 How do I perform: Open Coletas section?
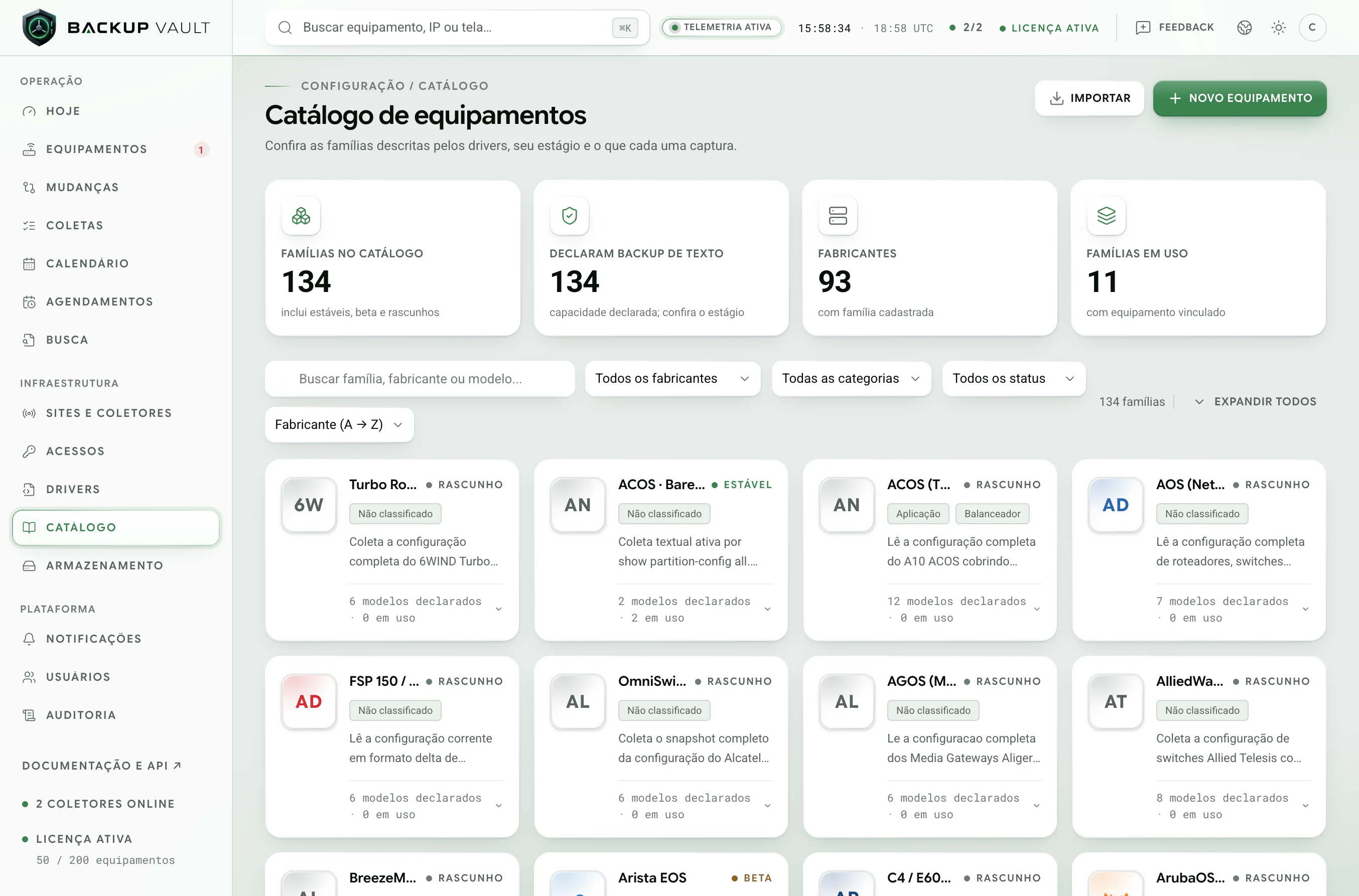click(116, 226)
